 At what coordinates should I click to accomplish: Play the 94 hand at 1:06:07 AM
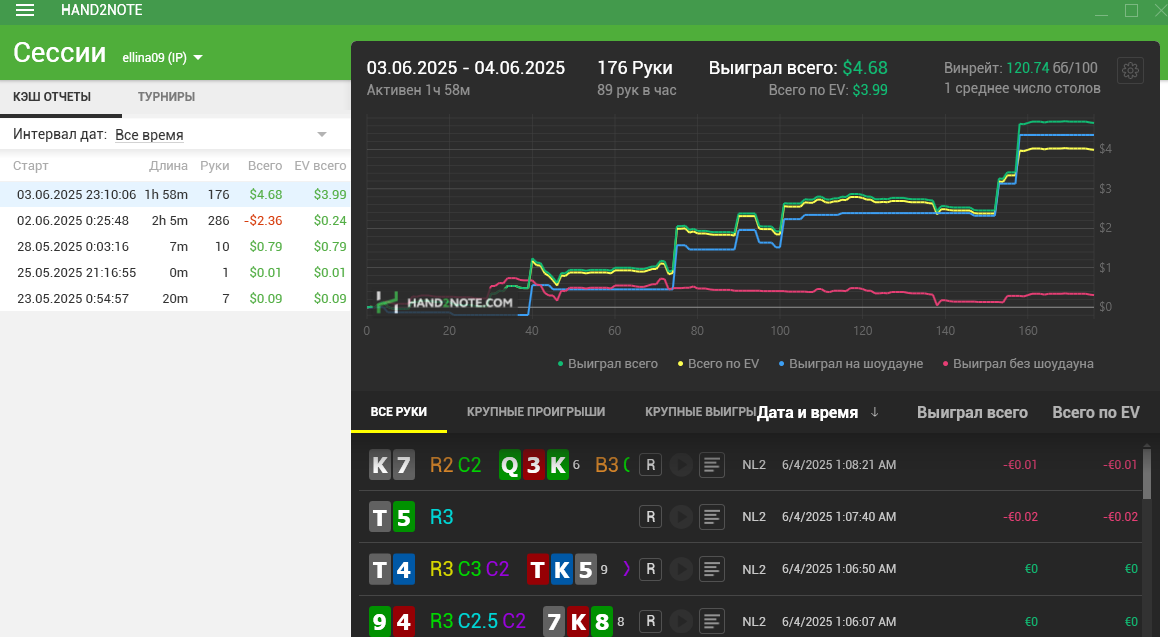coord(681,621)
